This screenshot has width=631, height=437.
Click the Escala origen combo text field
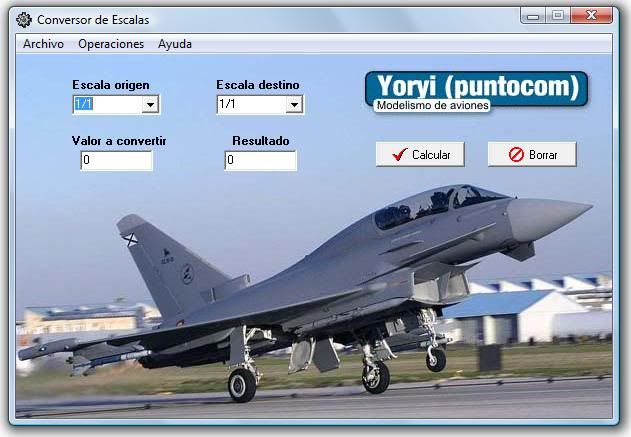[107, 105]
